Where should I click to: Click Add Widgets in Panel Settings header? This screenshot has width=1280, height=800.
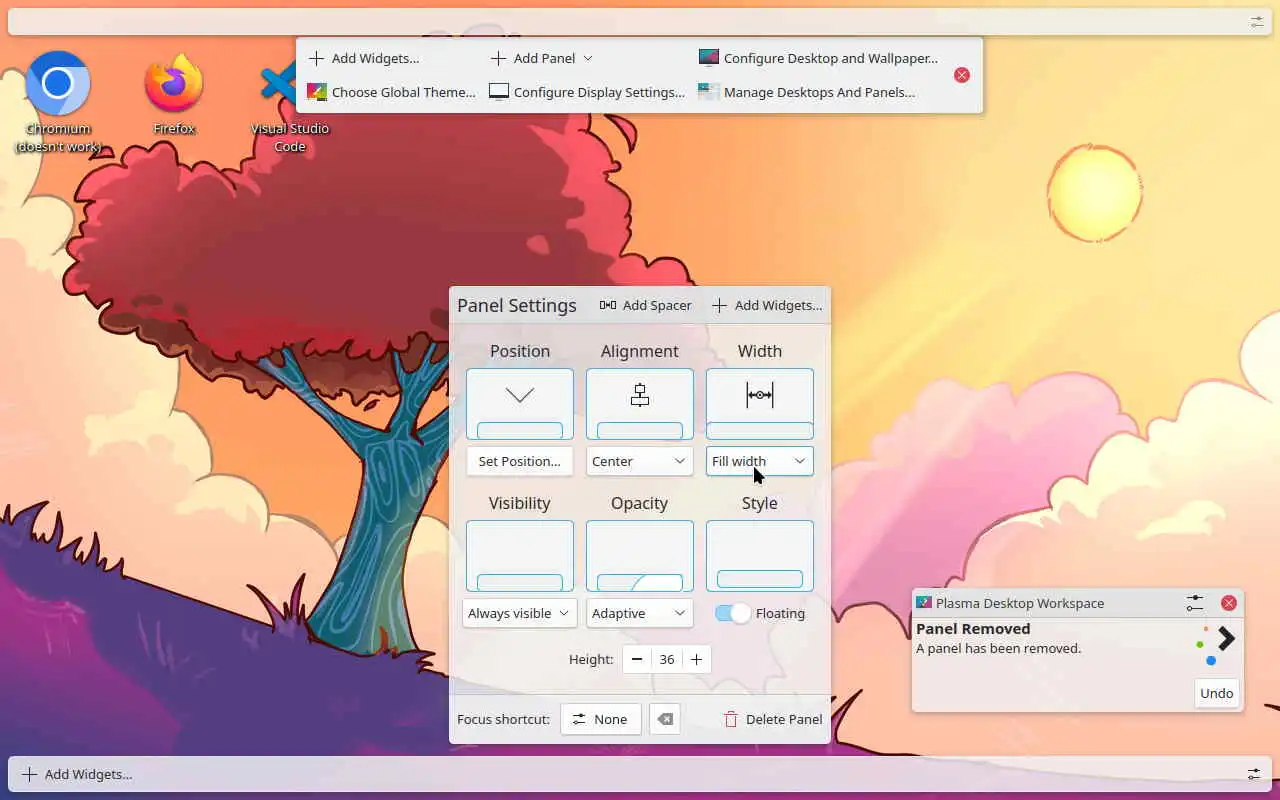point(767,305)
